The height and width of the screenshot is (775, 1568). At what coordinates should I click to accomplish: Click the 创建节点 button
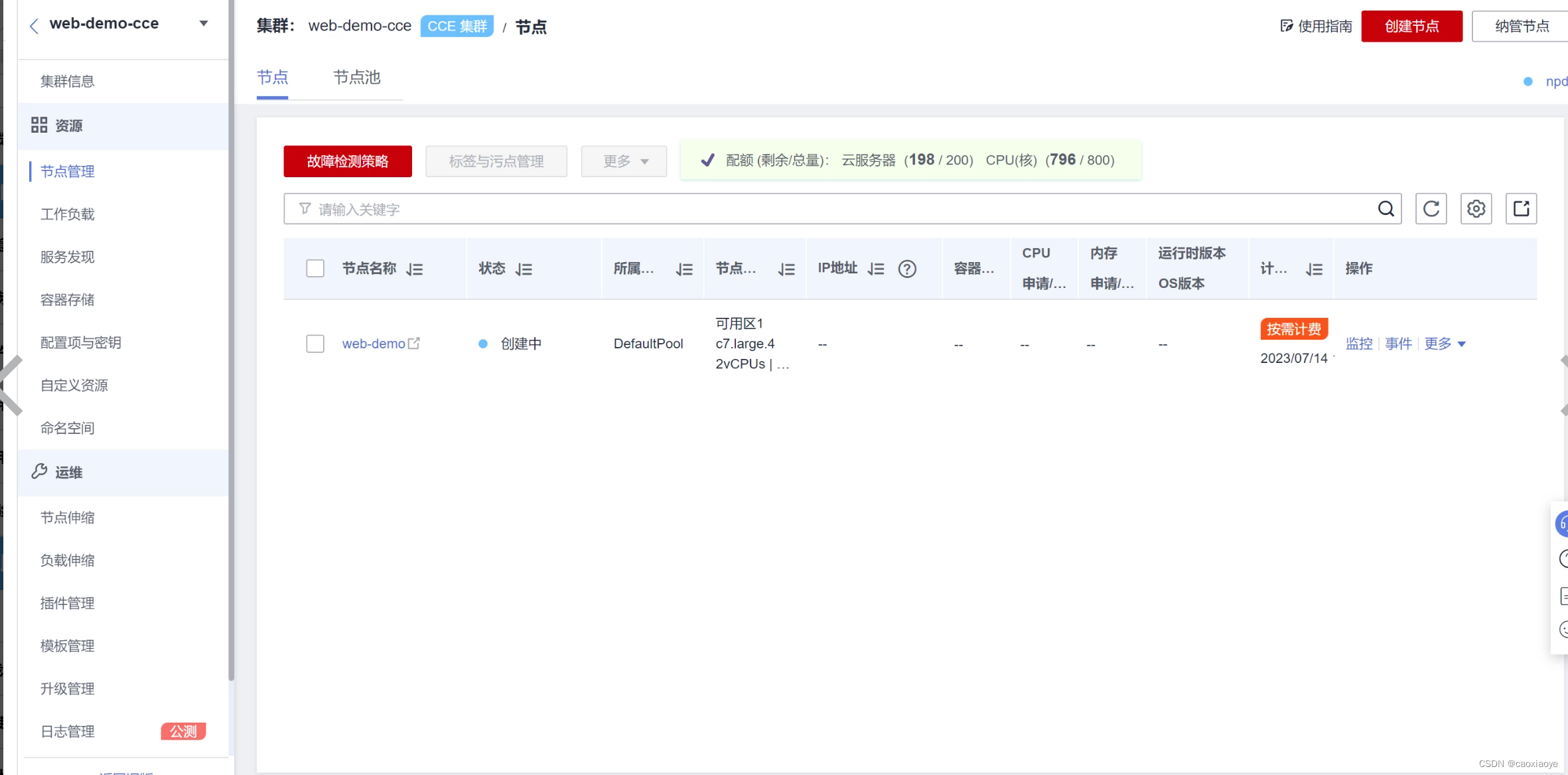pos(1411,27)
